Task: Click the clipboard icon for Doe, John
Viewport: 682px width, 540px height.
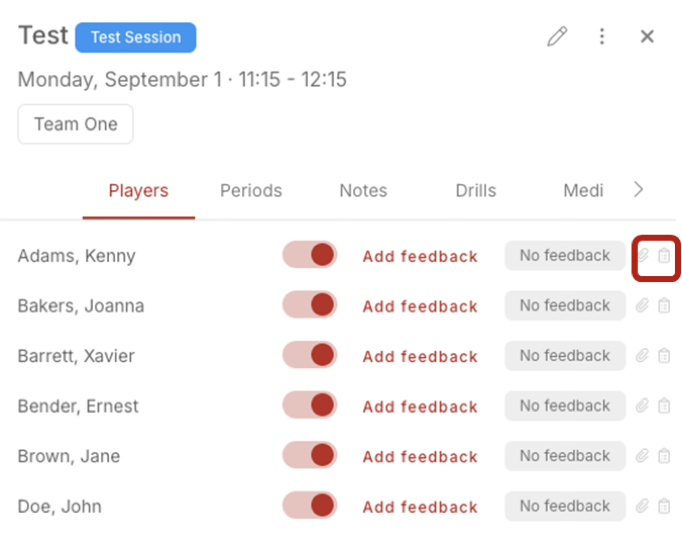Action: coord(664,506)
